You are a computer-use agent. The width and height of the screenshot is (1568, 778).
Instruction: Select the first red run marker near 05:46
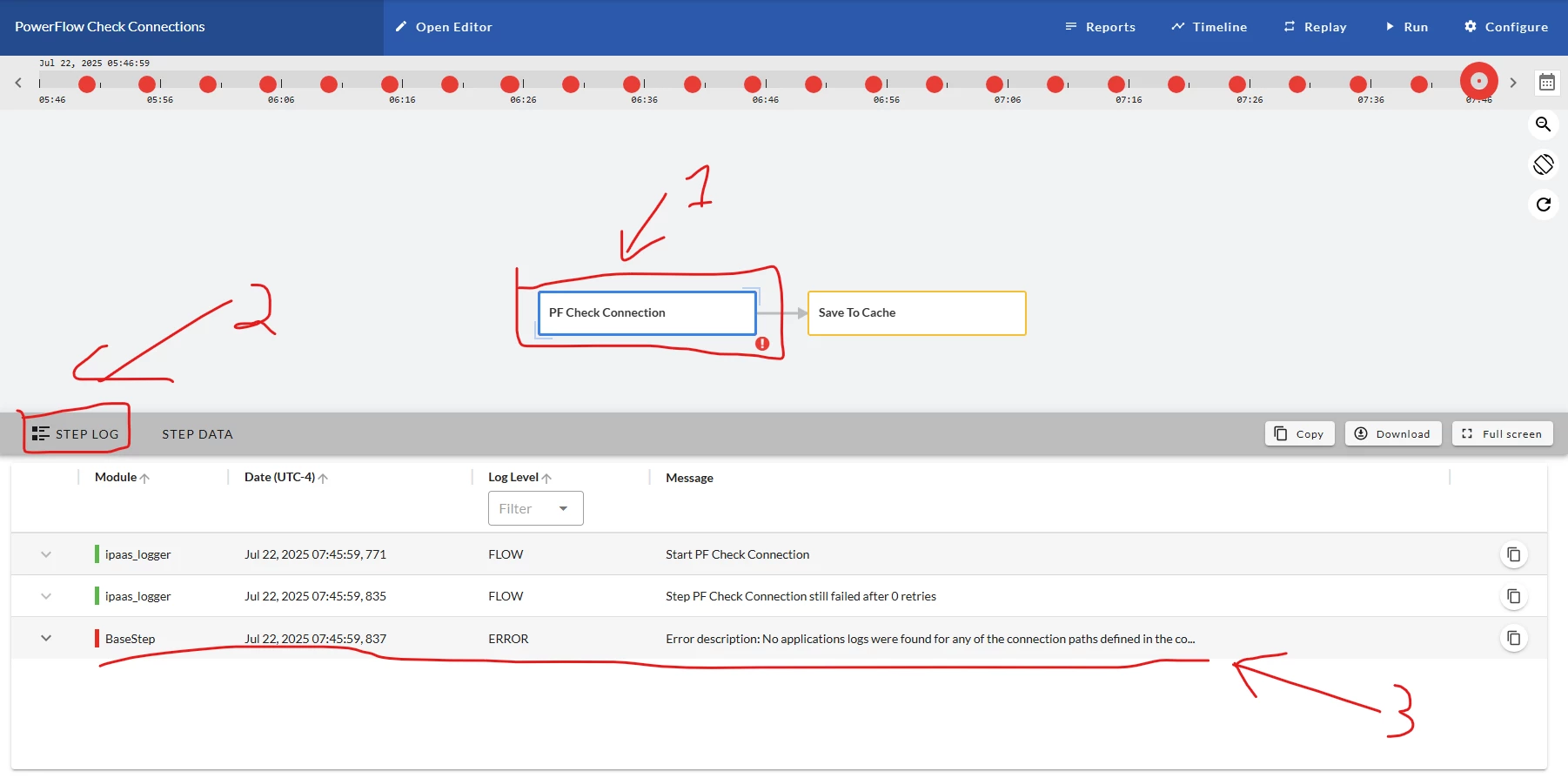[x=87, y=84]
